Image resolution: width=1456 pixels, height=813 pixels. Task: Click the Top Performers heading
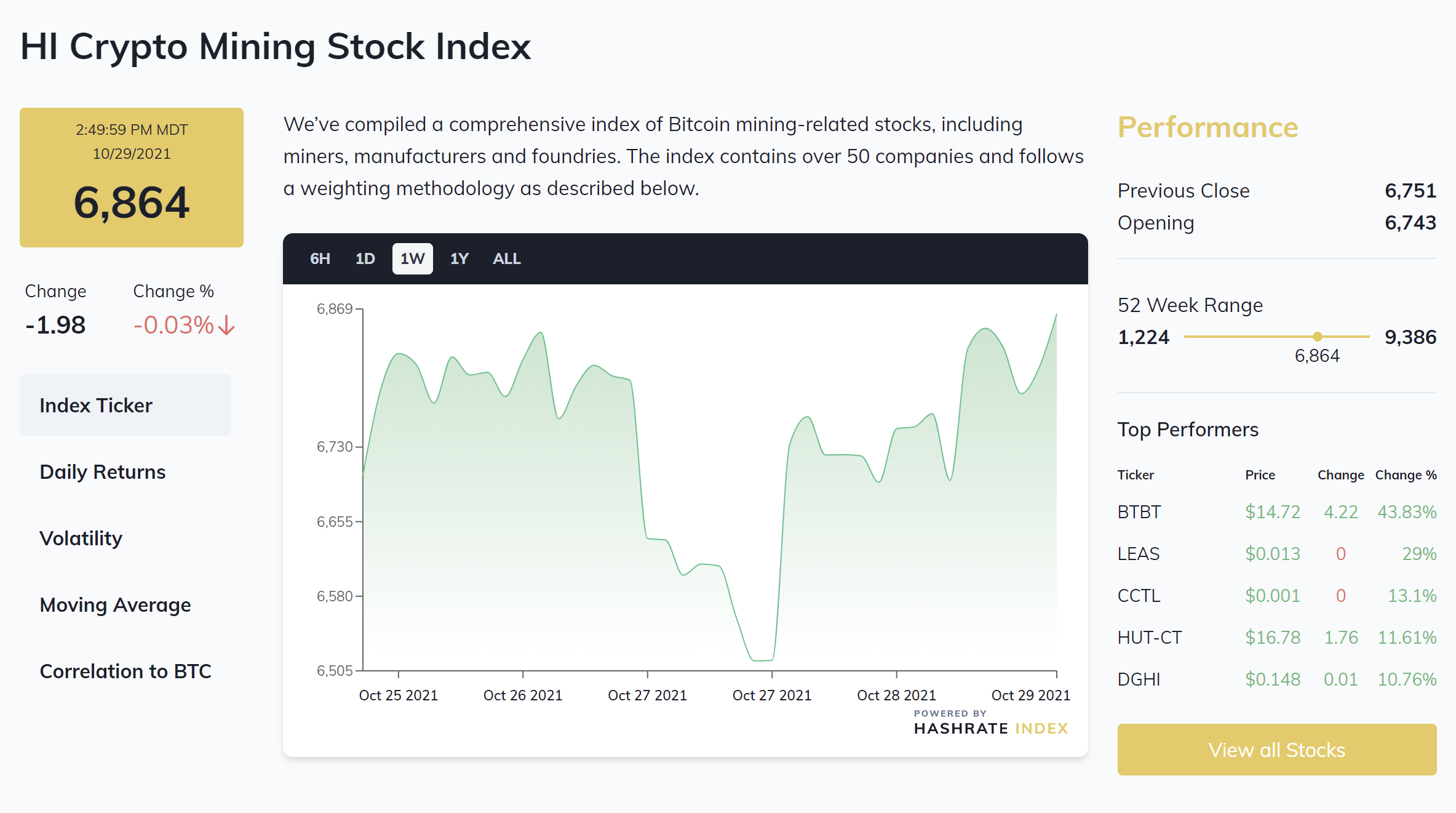tap(1188, 430)
